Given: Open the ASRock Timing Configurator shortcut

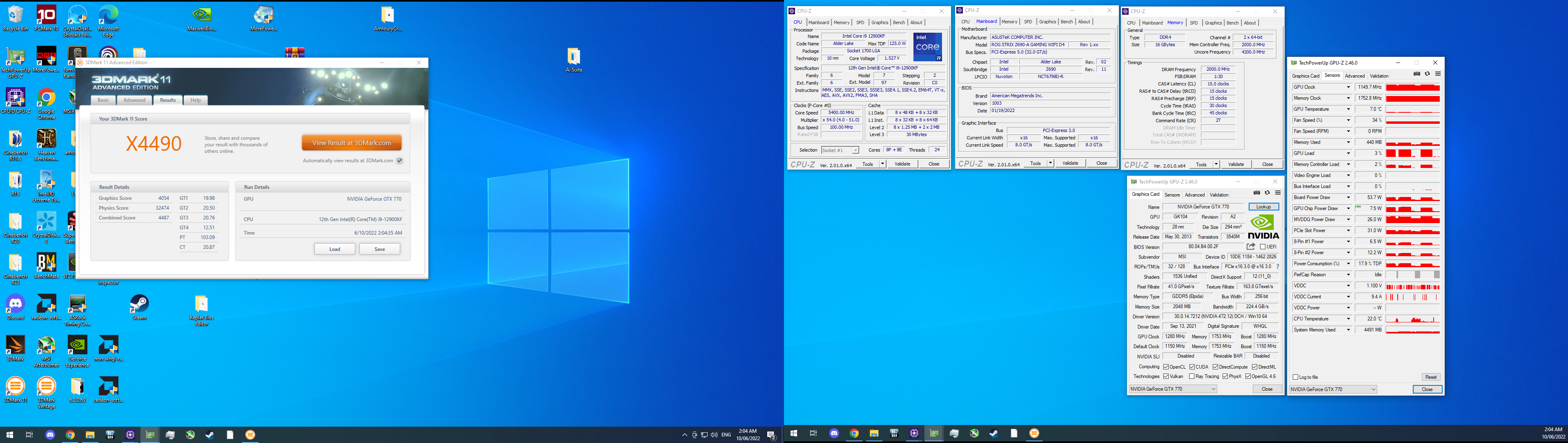Looking at the screenshot, I should tap(77, 311).
